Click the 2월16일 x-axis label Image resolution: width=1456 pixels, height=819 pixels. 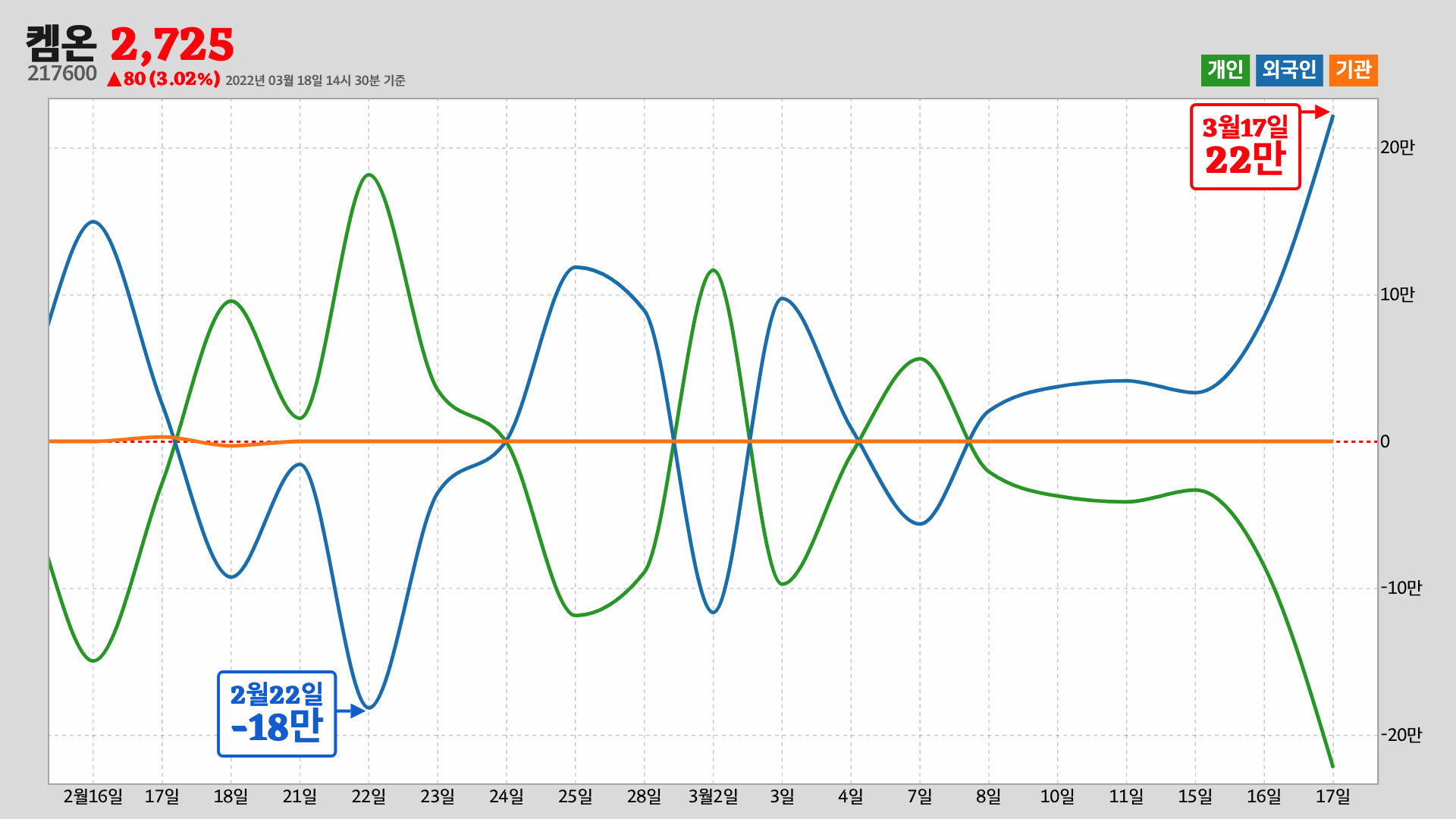tap(93, 796)
